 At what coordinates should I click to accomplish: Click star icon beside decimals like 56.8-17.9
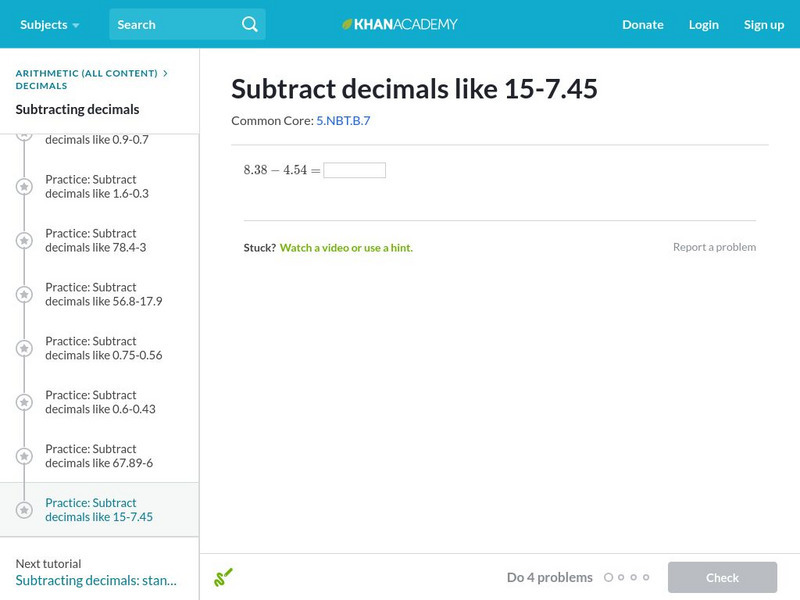(x=24, y=295)
